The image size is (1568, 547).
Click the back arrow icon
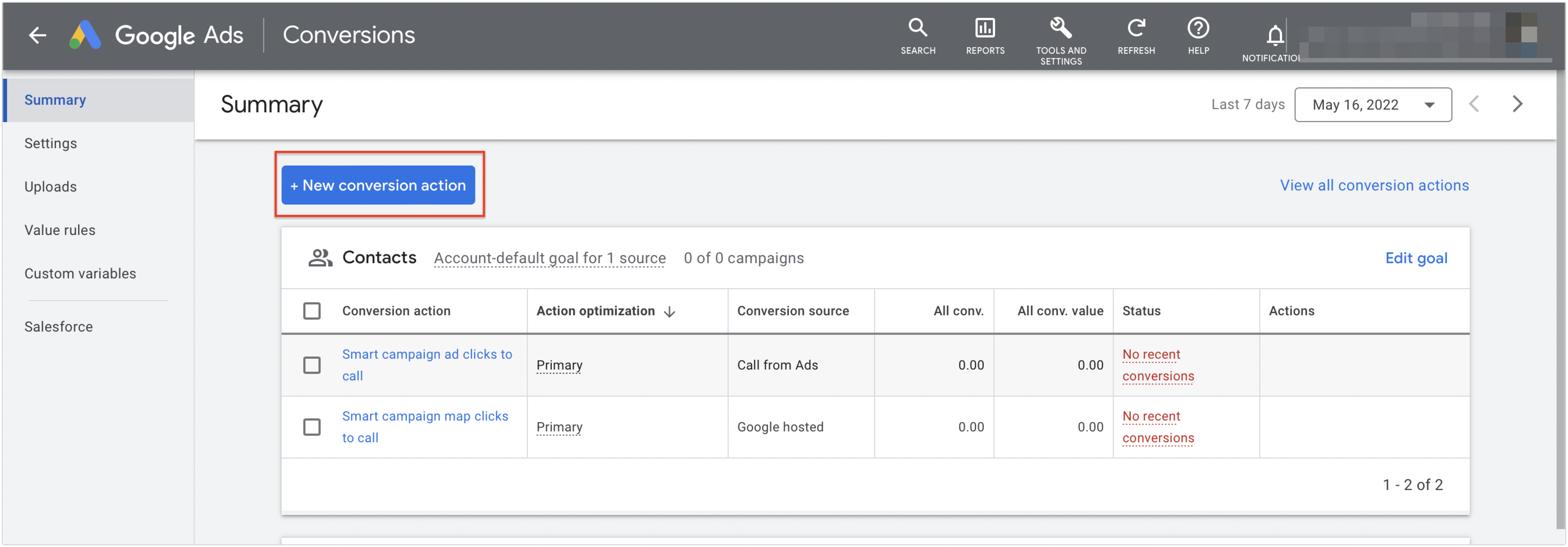click(x=38, y=35)
